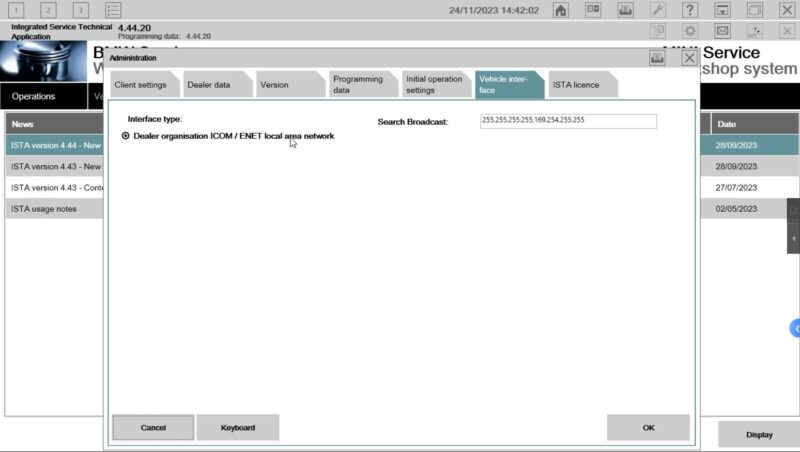Select the Vehicle interface tab
The height and width of the screenshot is (452, 800).
[509, 85]
